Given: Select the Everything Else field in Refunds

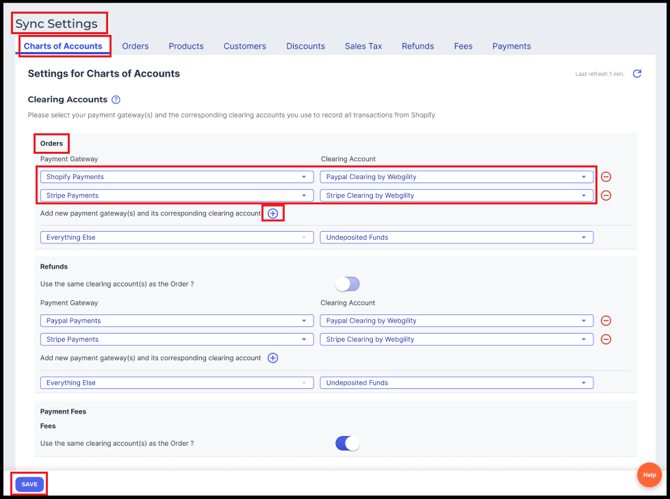Looking at the screenshot, I should (176, 383).
